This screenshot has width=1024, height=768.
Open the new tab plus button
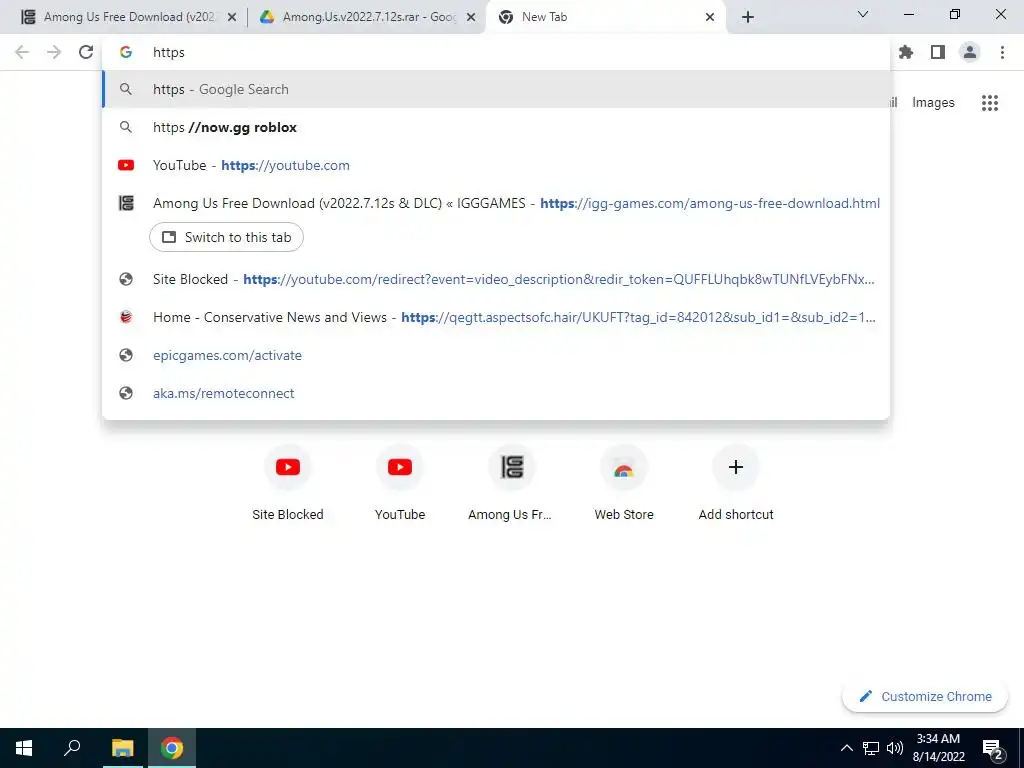748,17
